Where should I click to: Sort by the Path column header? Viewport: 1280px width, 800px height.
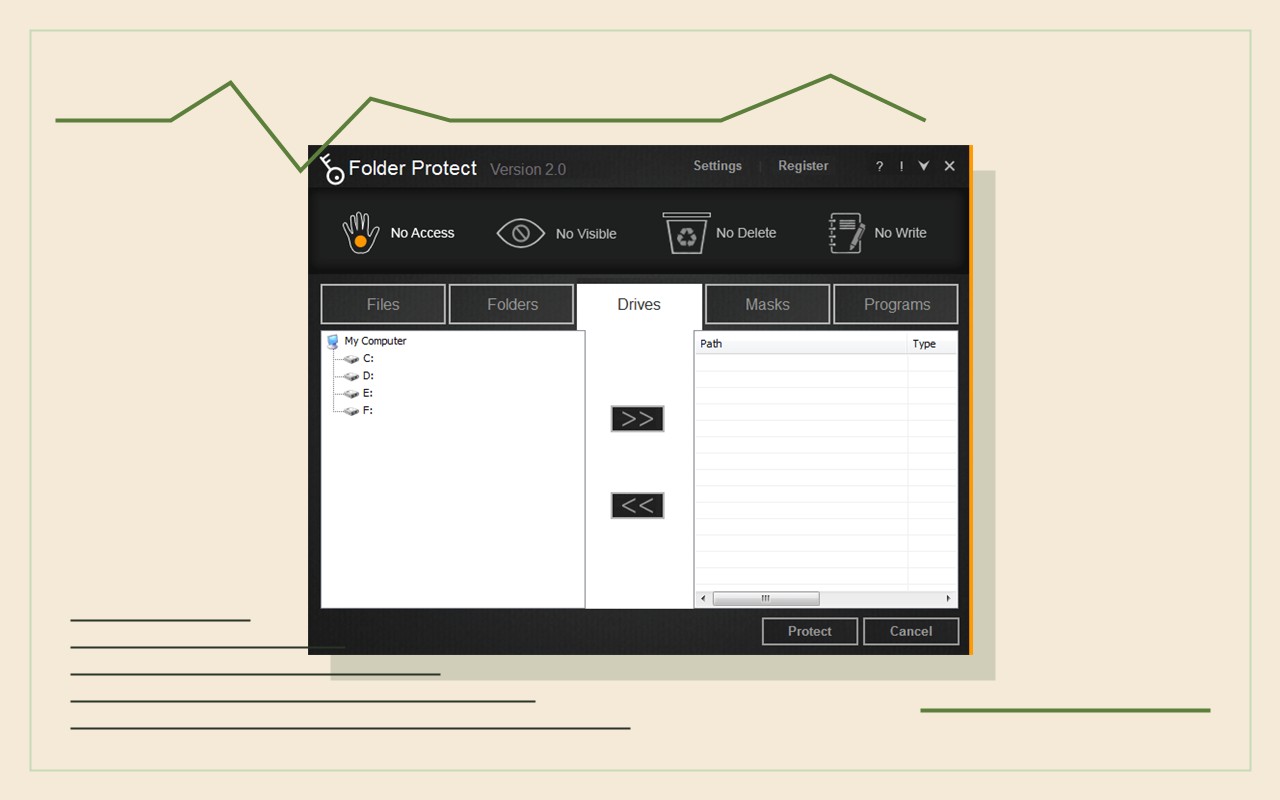801,343
